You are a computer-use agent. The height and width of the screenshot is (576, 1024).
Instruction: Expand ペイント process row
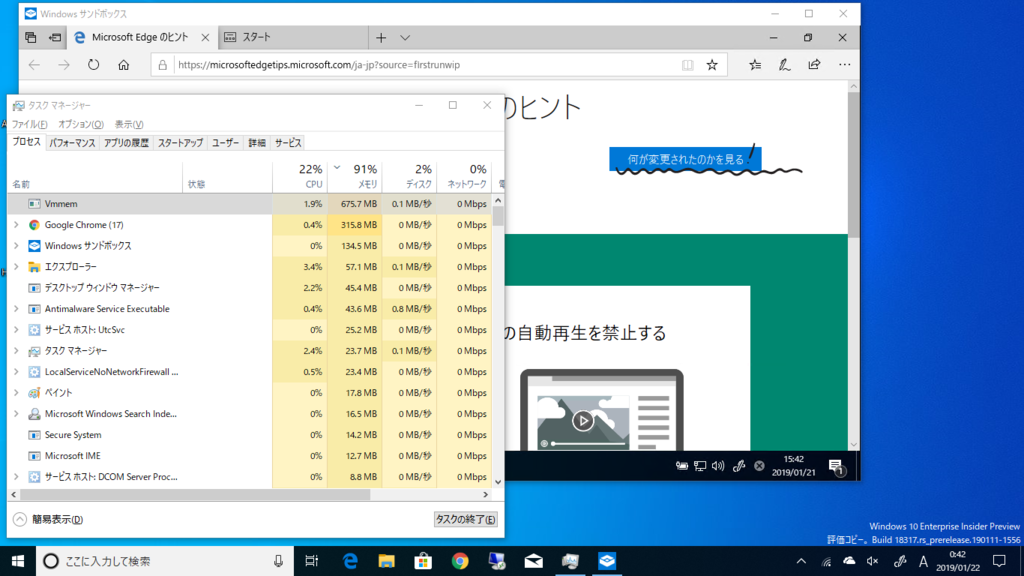pyautogui.click(x=16, y=392)
